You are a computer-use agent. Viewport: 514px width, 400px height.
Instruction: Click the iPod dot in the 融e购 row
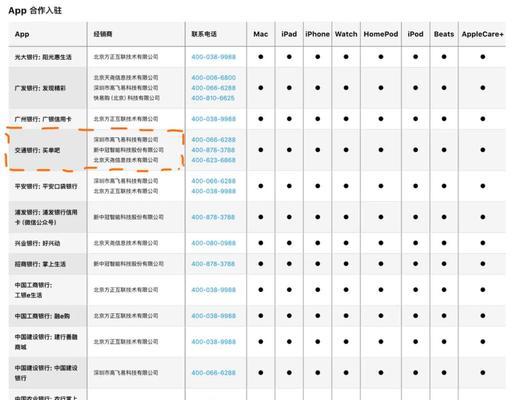pyautogui.click(x=415, y=316)
